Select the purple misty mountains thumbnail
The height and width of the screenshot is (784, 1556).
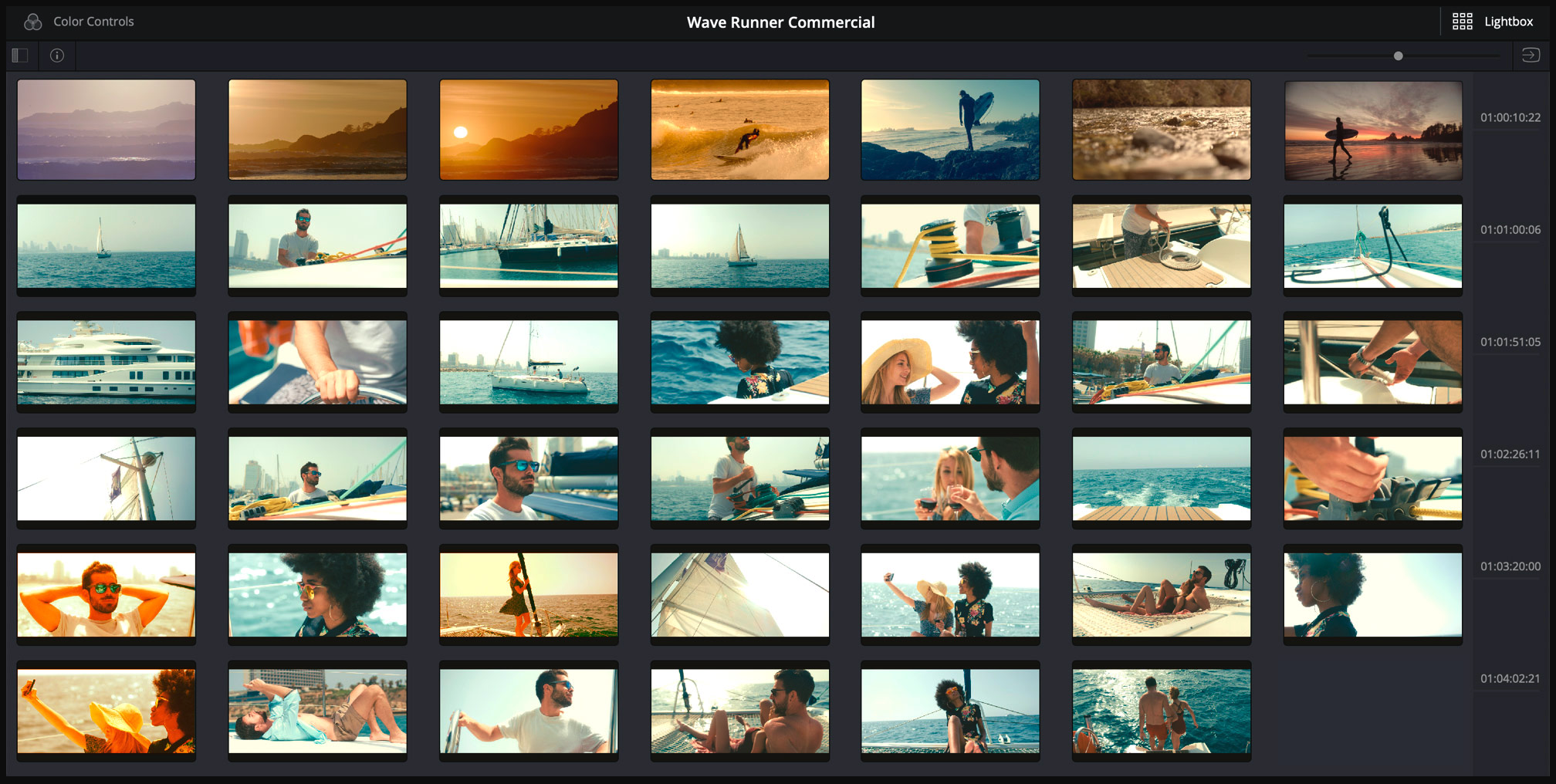[107, 130]
